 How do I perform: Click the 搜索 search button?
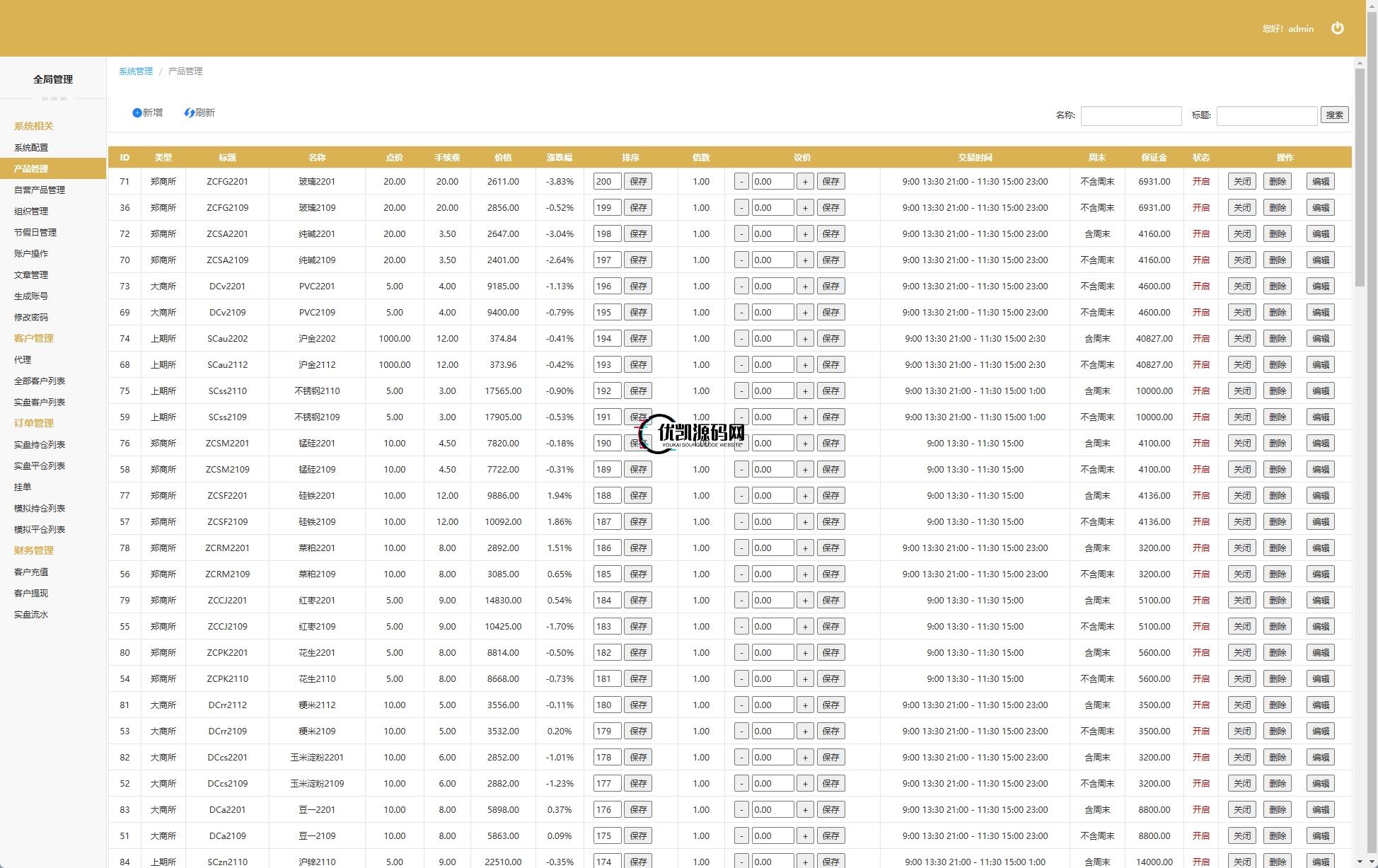click(x=1334, y=115)
